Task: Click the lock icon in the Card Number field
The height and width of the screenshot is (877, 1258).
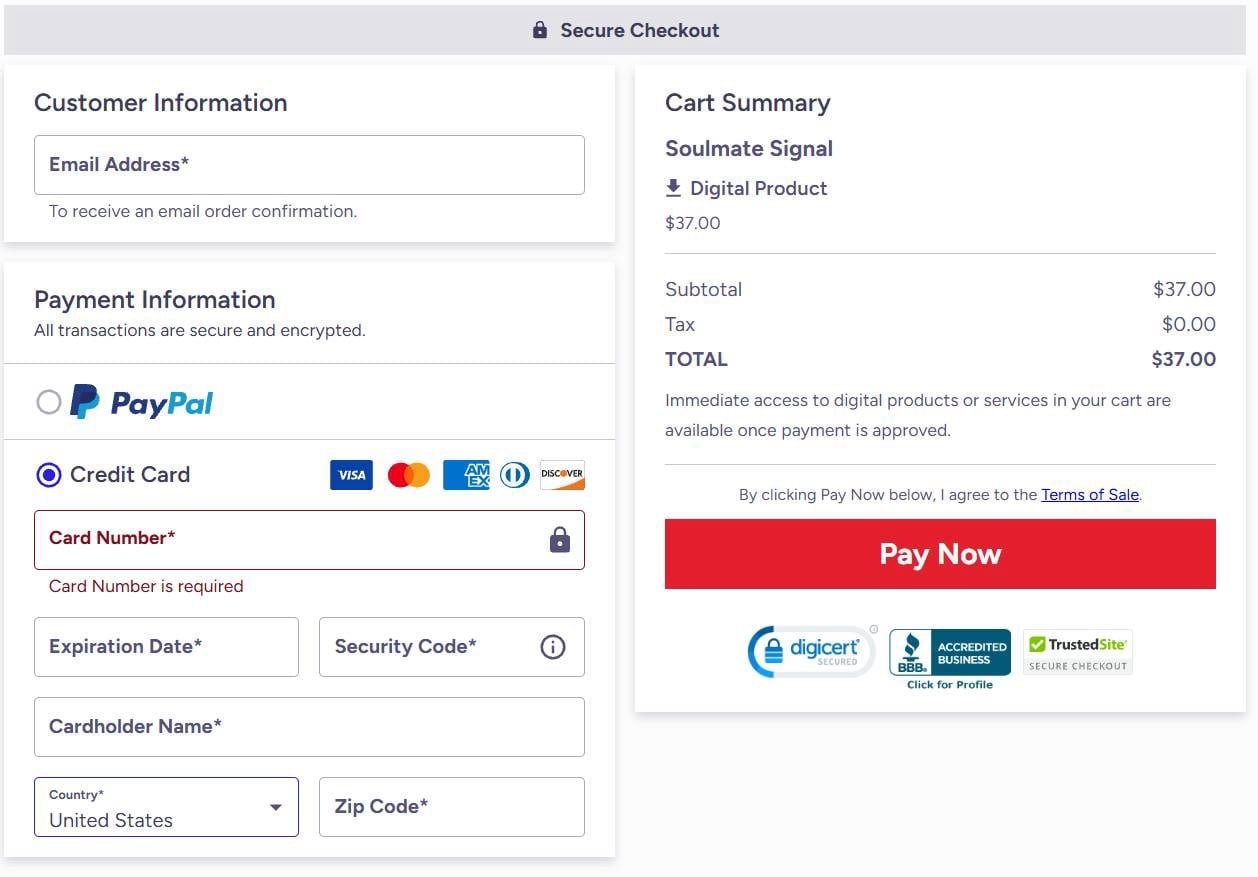Action: coord(559,539)
